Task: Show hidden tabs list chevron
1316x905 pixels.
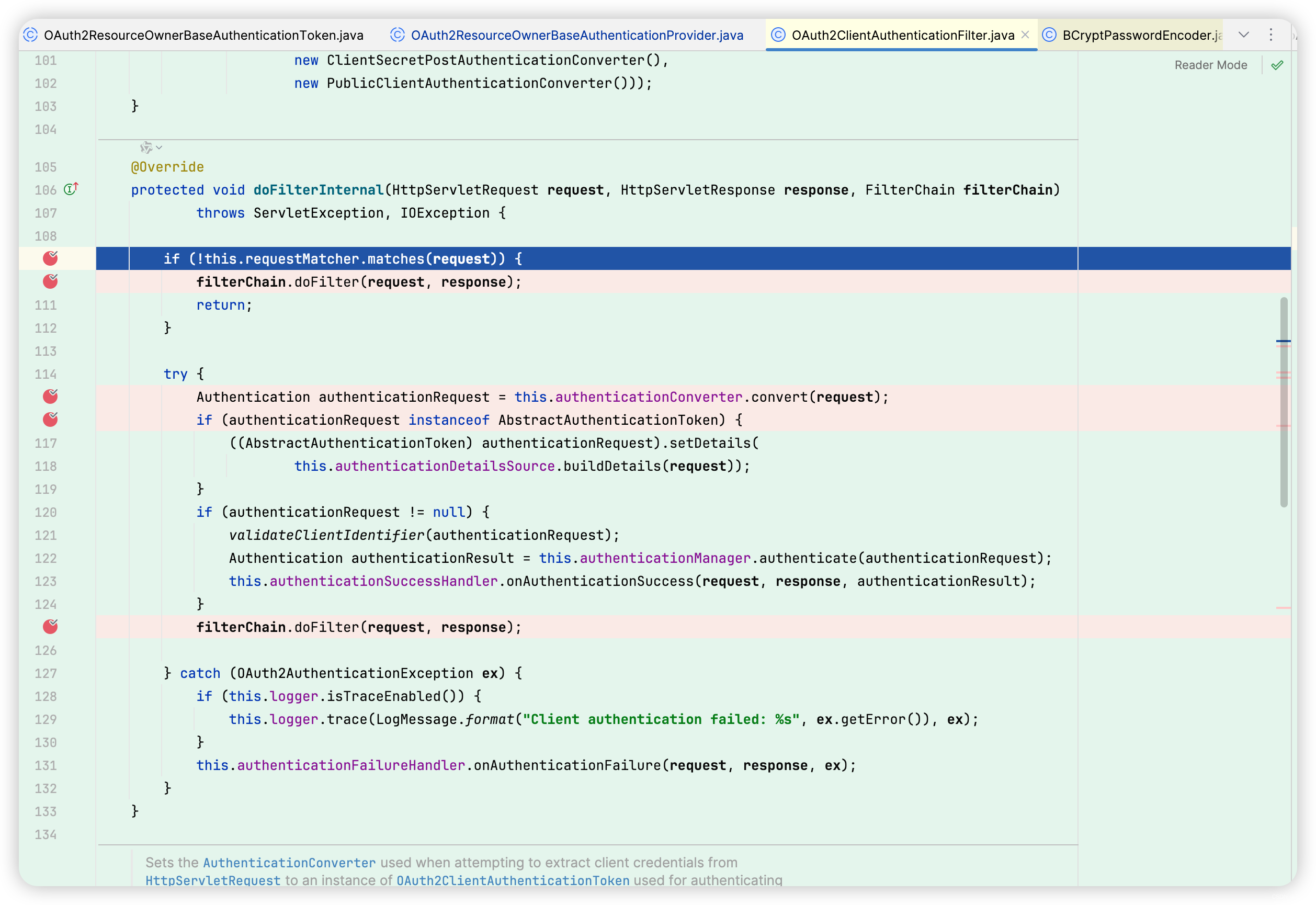Action: point(1243,35)
